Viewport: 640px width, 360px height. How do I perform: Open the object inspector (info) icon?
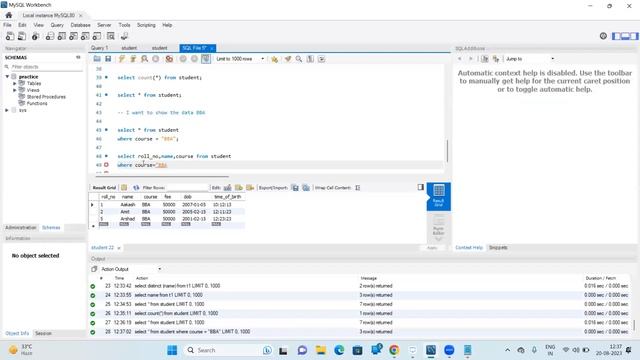click(x=36, y=36)
